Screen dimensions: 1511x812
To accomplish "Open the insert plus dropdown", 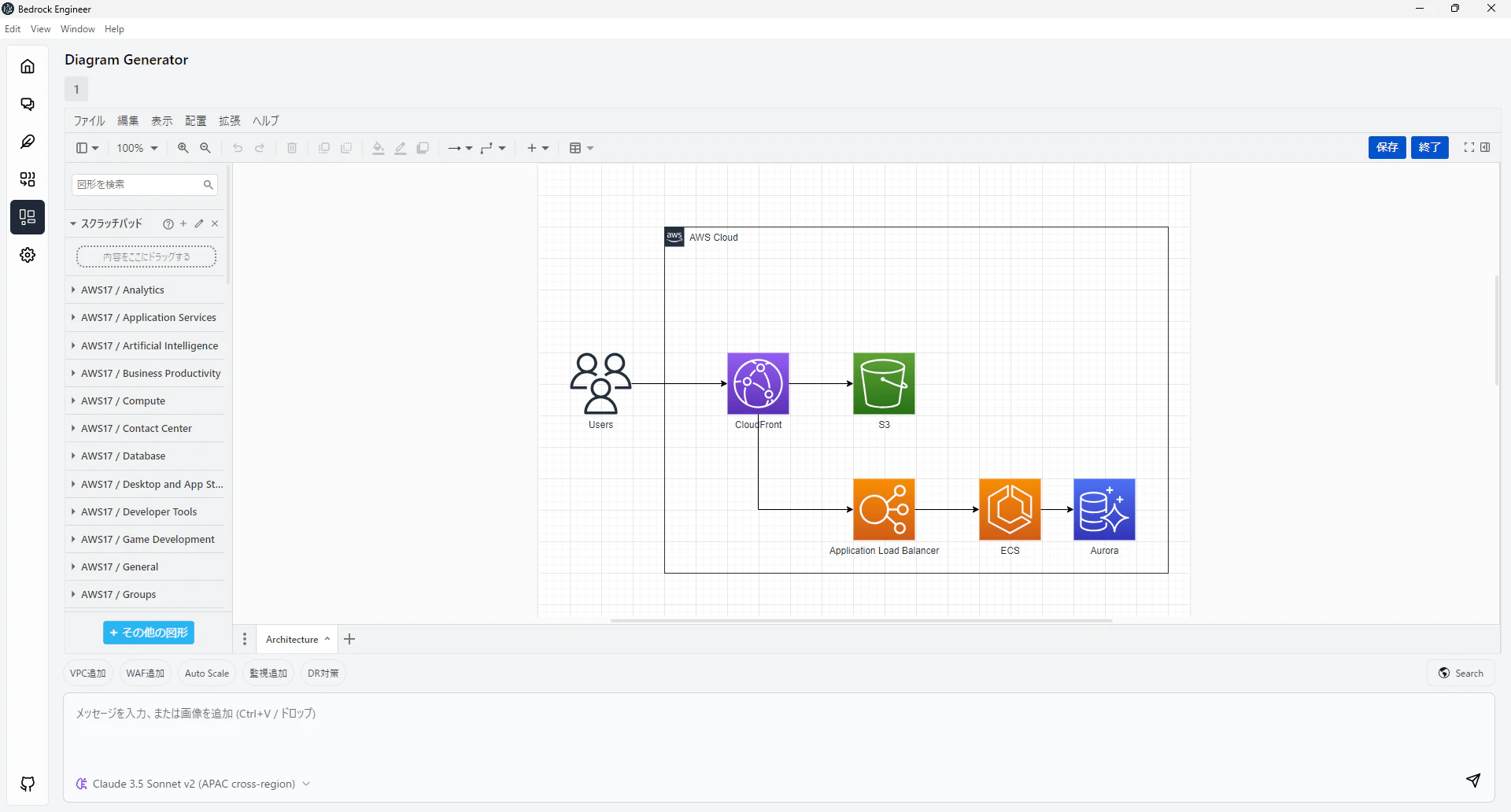I will click(x=538, y=148).
